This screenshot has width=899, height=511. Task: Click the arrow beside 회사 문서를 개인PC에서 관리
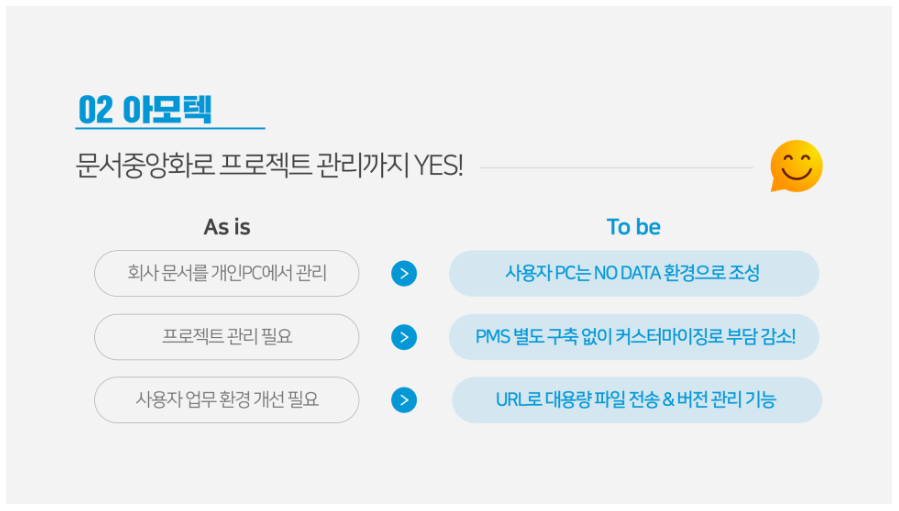coord(404,273)
